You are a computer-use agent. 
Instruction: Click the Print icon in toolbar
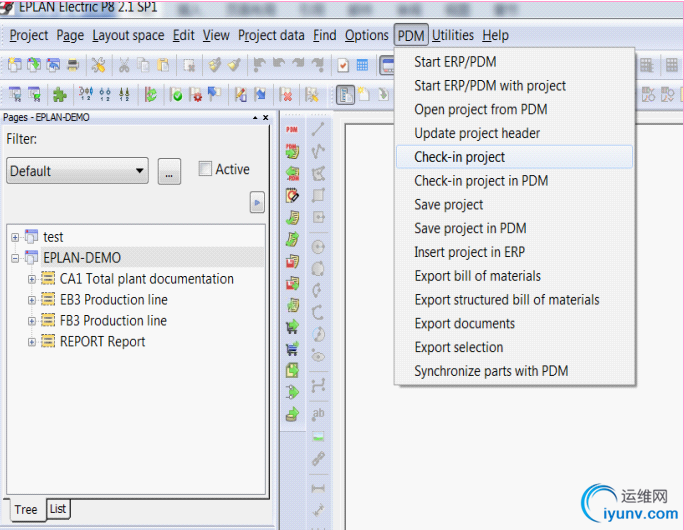pyautogui.click(x=73, y=65)
